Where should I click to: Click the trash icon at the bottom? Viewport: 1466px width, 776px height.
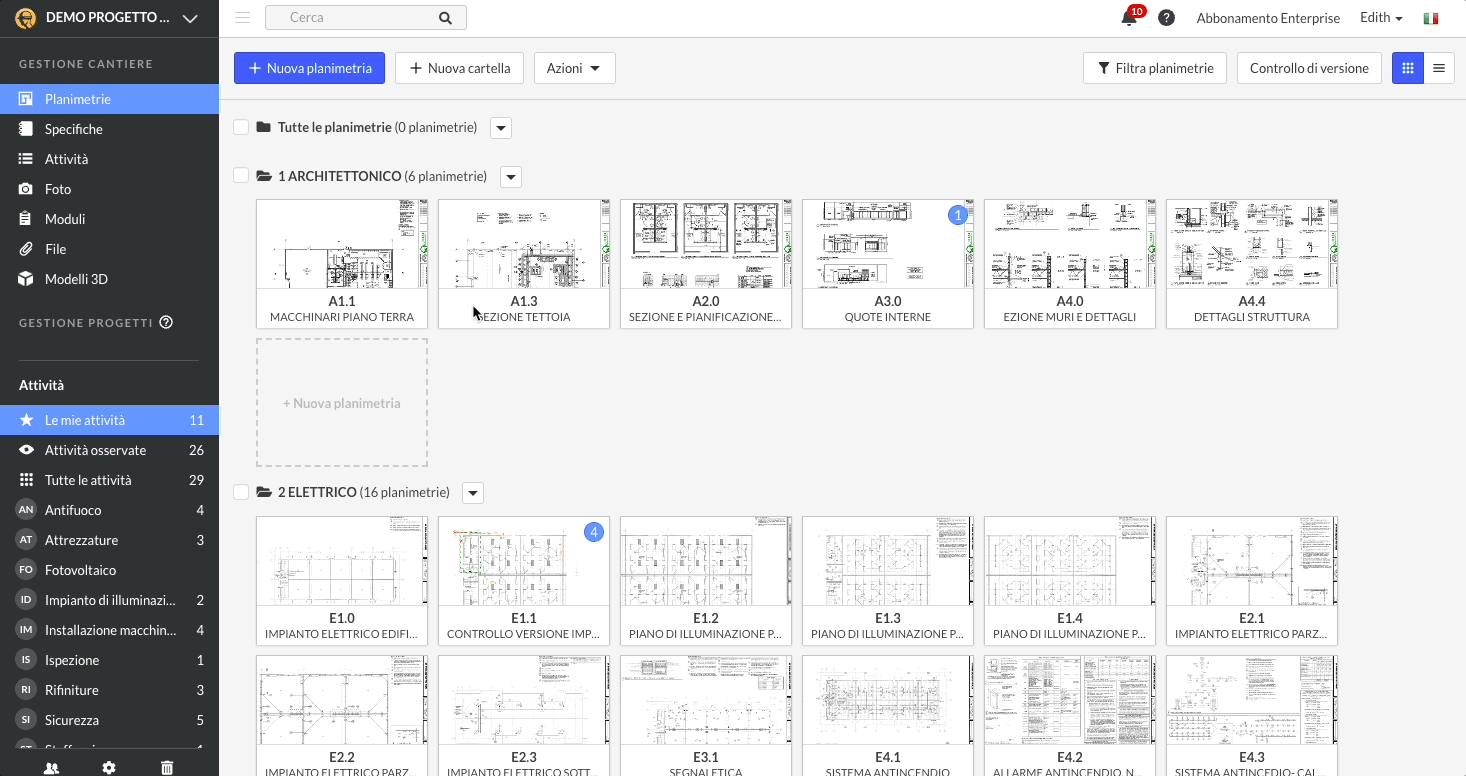pos(166,767)
